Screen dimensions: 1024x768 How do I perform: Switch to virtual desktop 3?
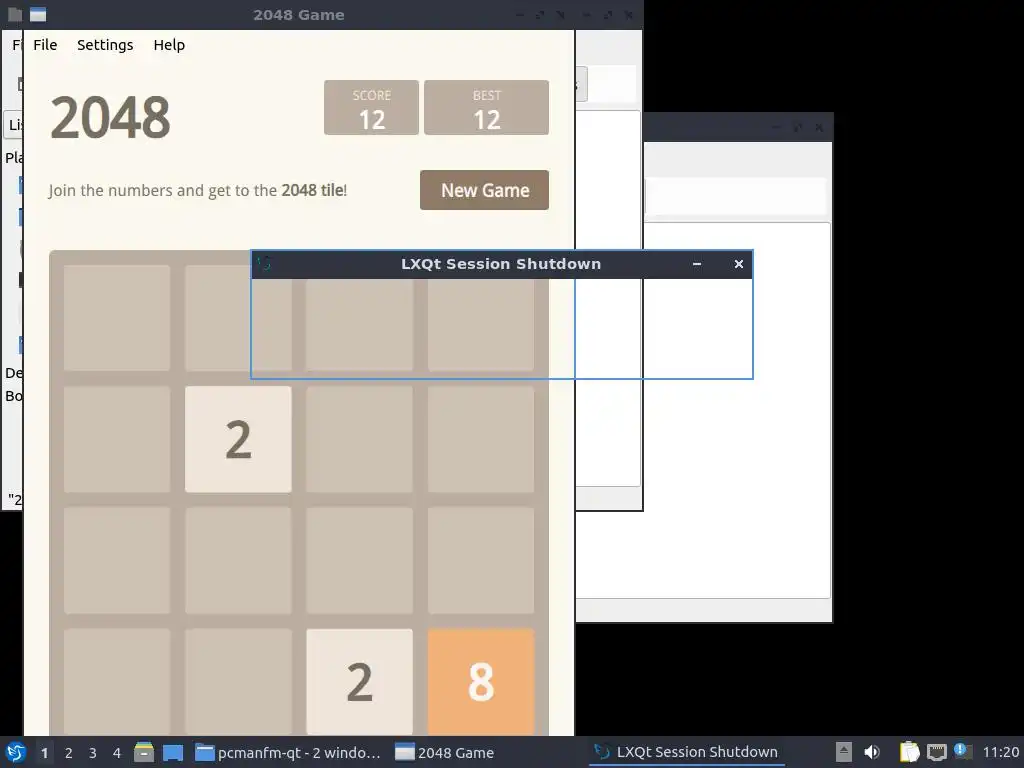(x=93, y=753)
